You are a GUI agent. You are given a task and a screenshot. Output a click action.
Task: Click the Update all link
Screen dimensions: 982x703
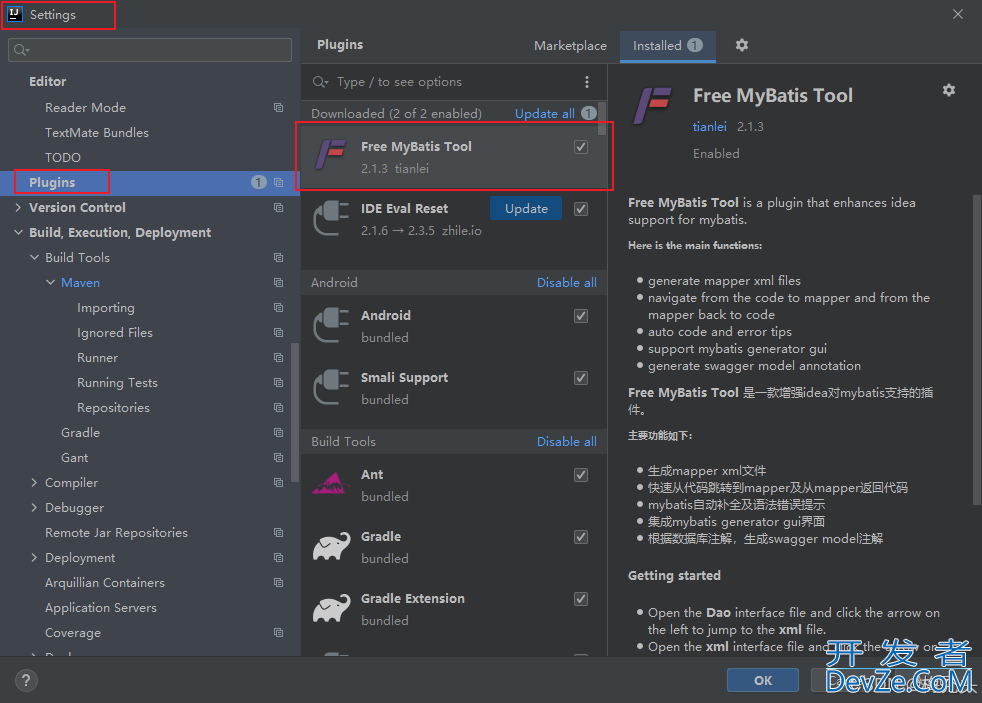point(545,114)
